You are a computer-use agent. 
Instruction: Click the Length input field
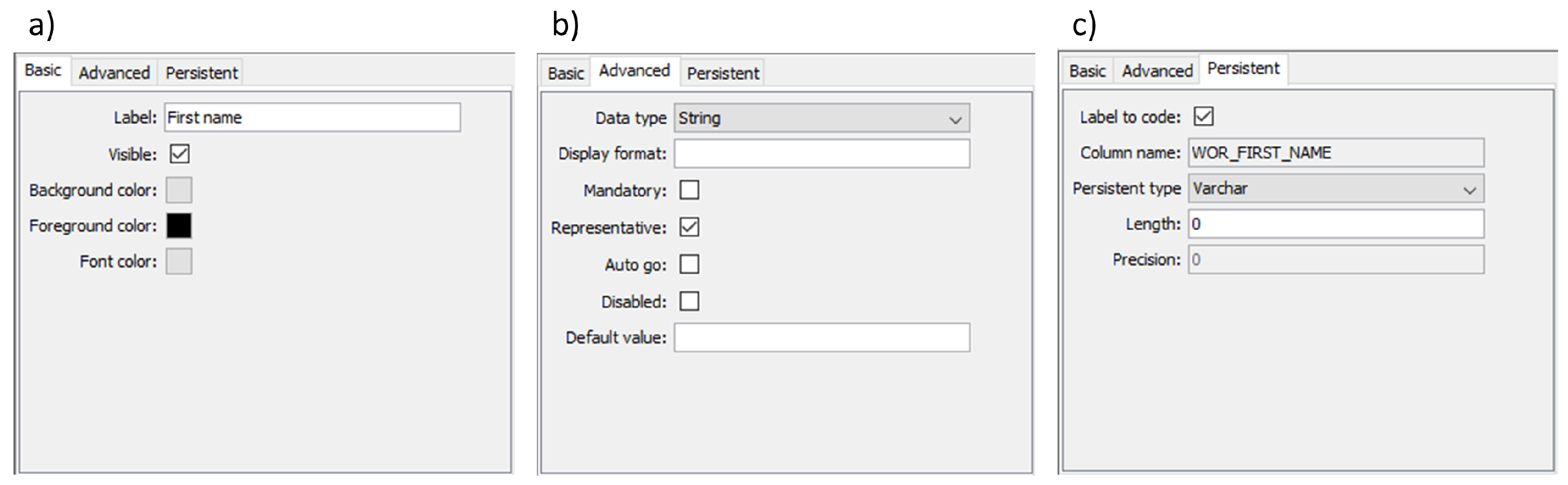click(1335, 224)
